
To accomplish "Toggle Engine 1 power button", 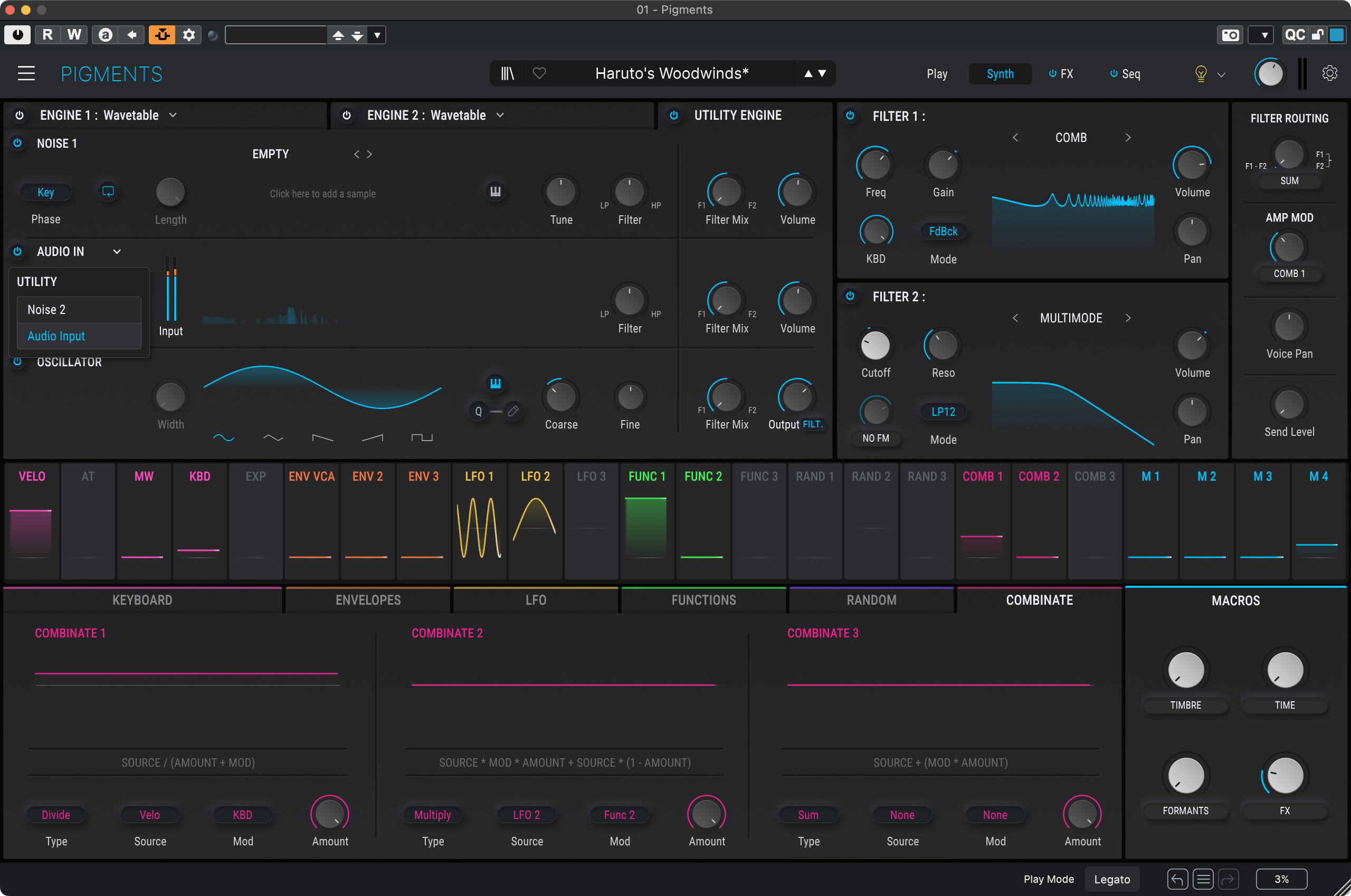I will (20, 115).
